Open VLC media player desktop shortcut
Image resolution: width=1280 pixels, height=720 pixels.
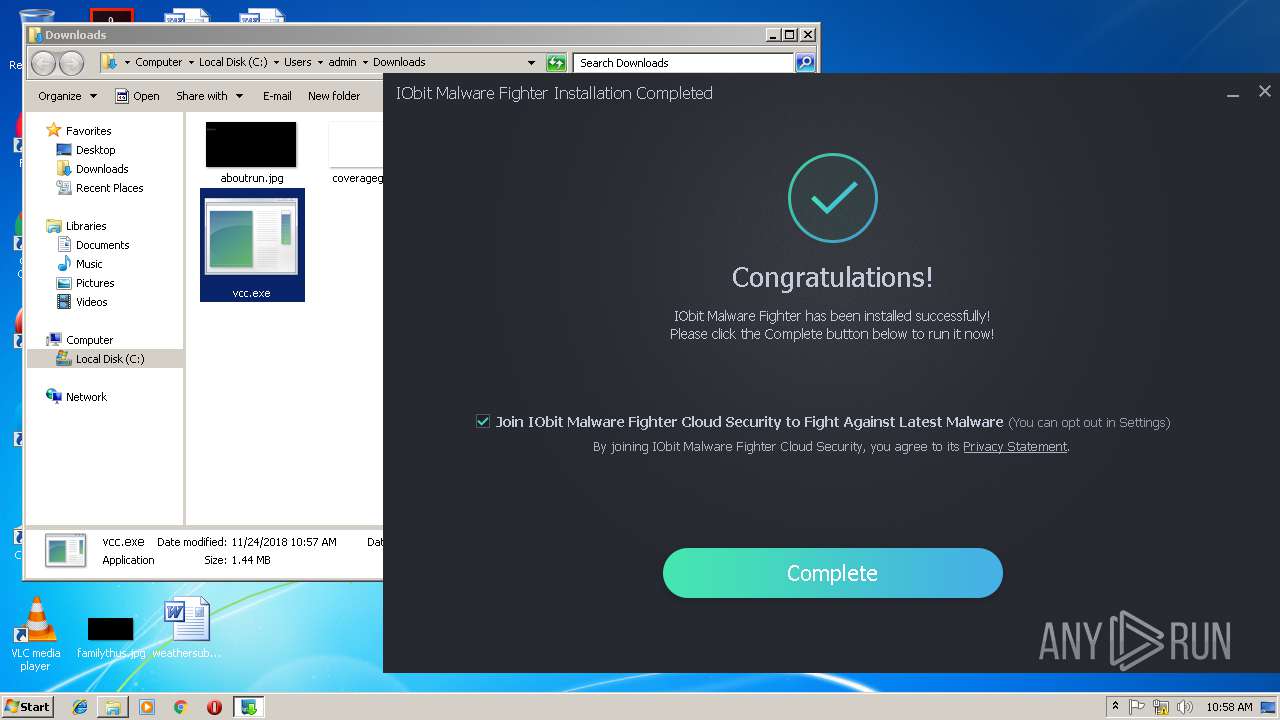point(36,634)
